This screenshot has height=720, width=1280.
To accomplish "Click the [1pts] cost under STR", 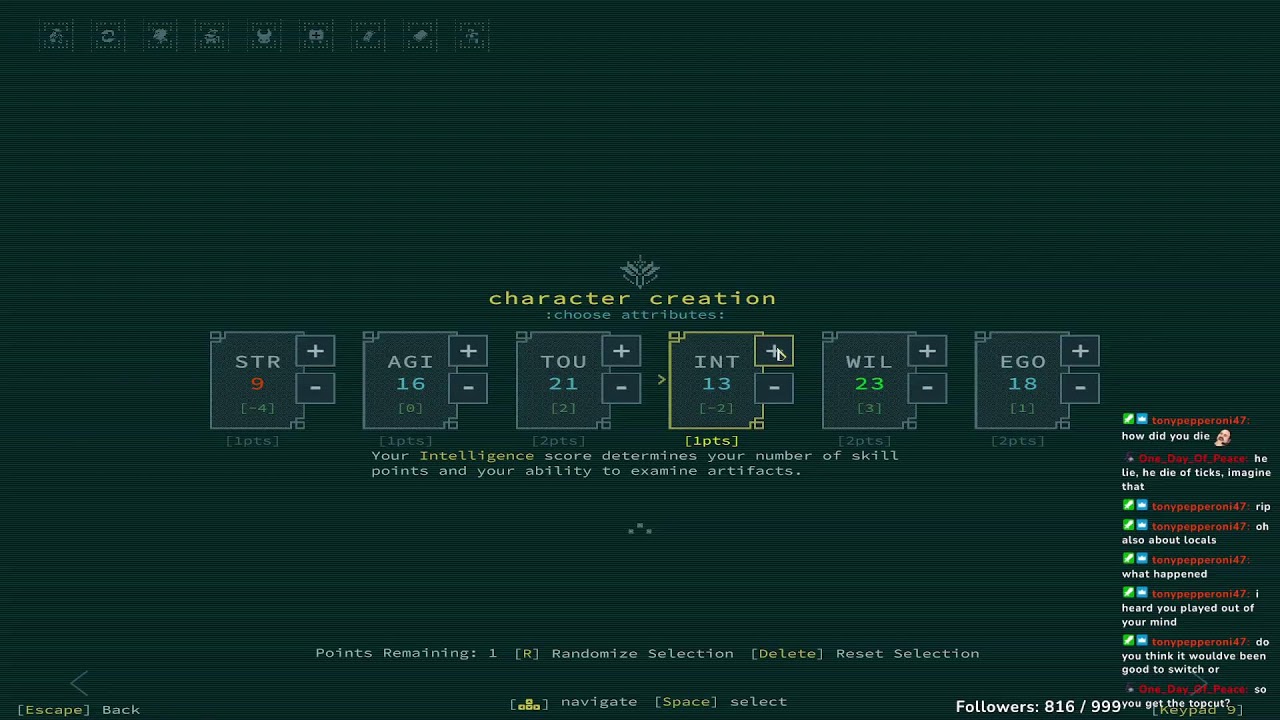I will [253, 440].
